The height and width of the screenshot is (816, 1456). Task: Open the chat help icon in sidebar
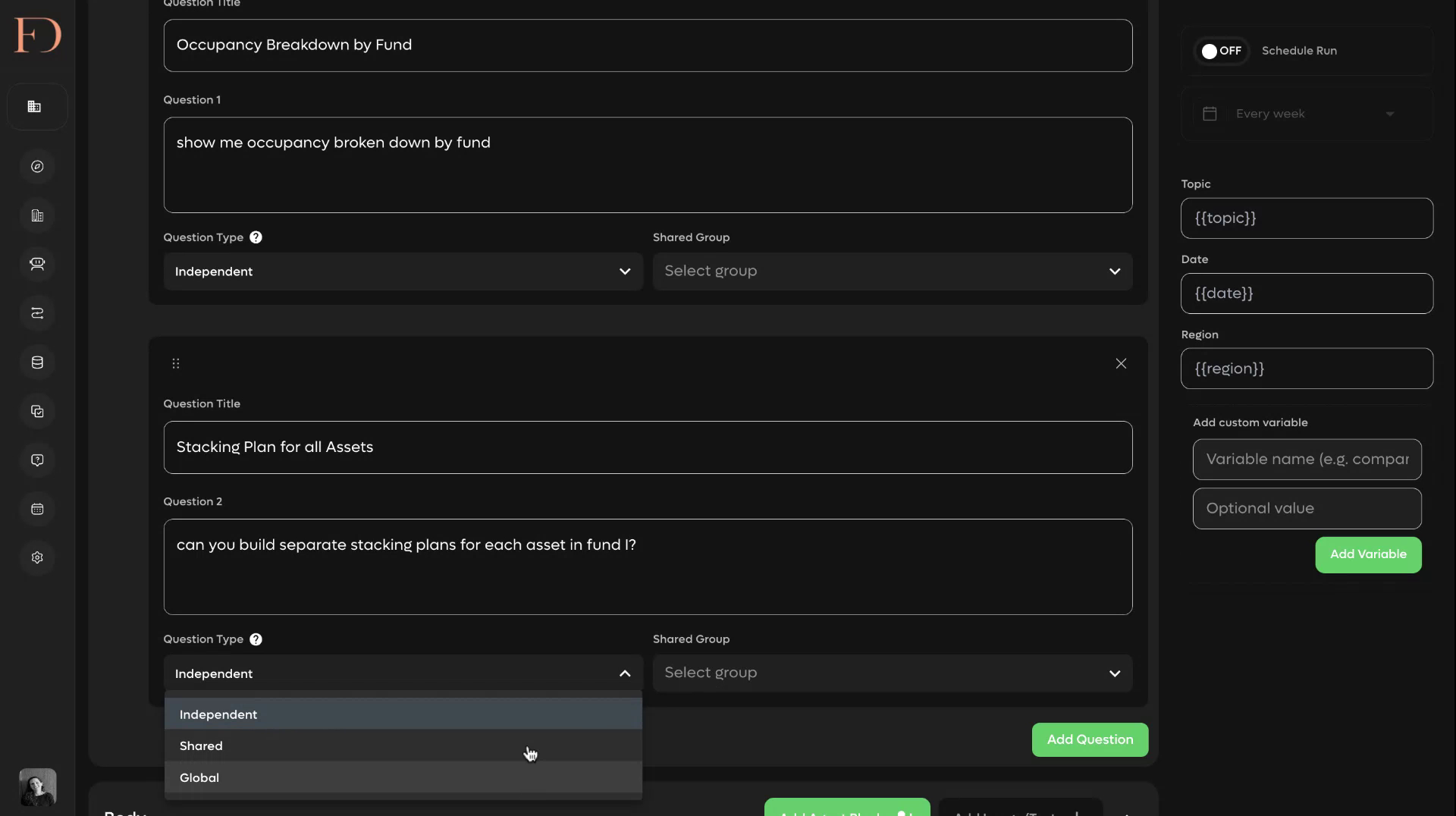click(37, 460)
